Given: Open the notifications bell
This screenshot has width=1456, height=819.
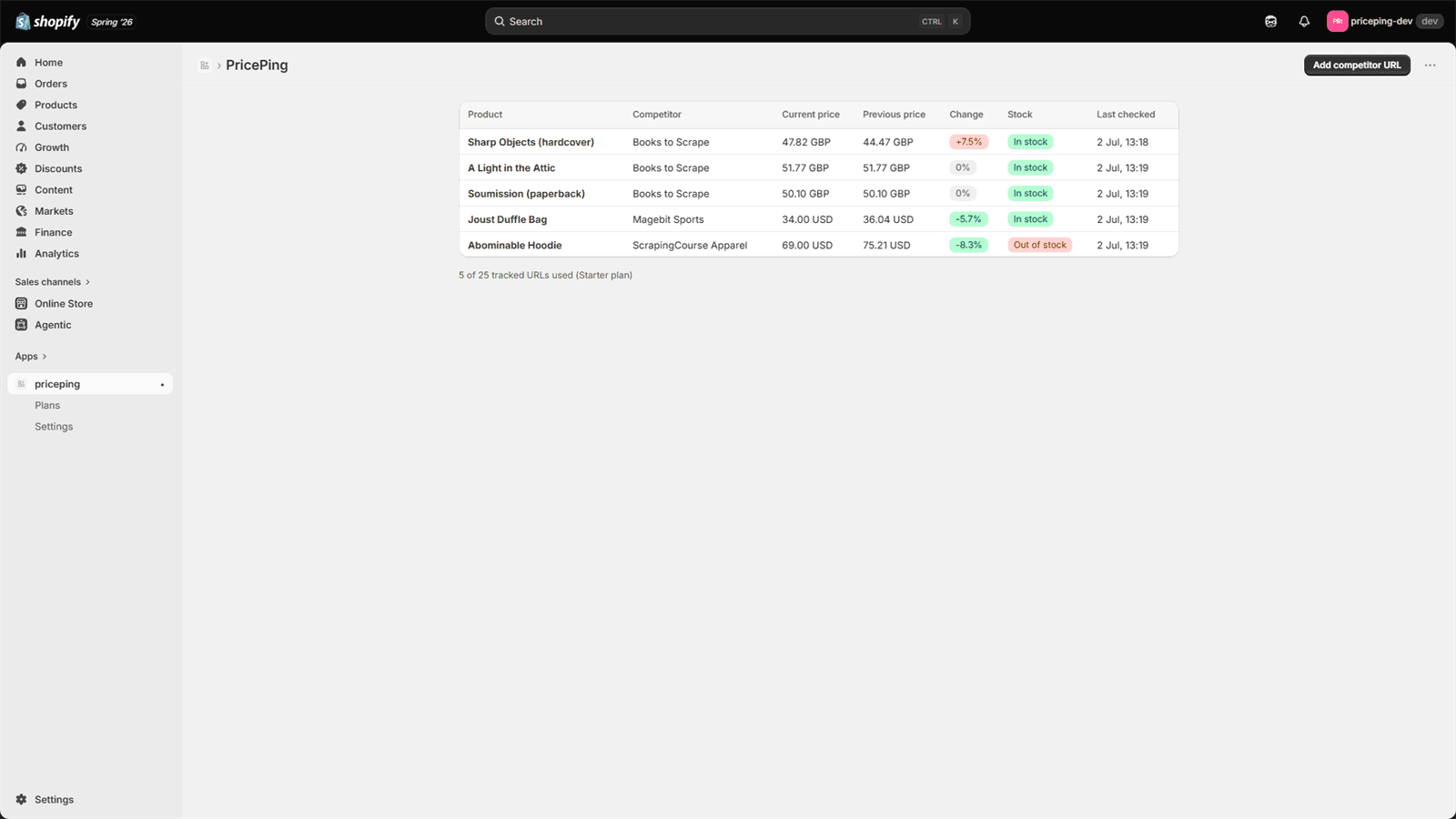Looking at the screenshot, I should click(1304, 21).
